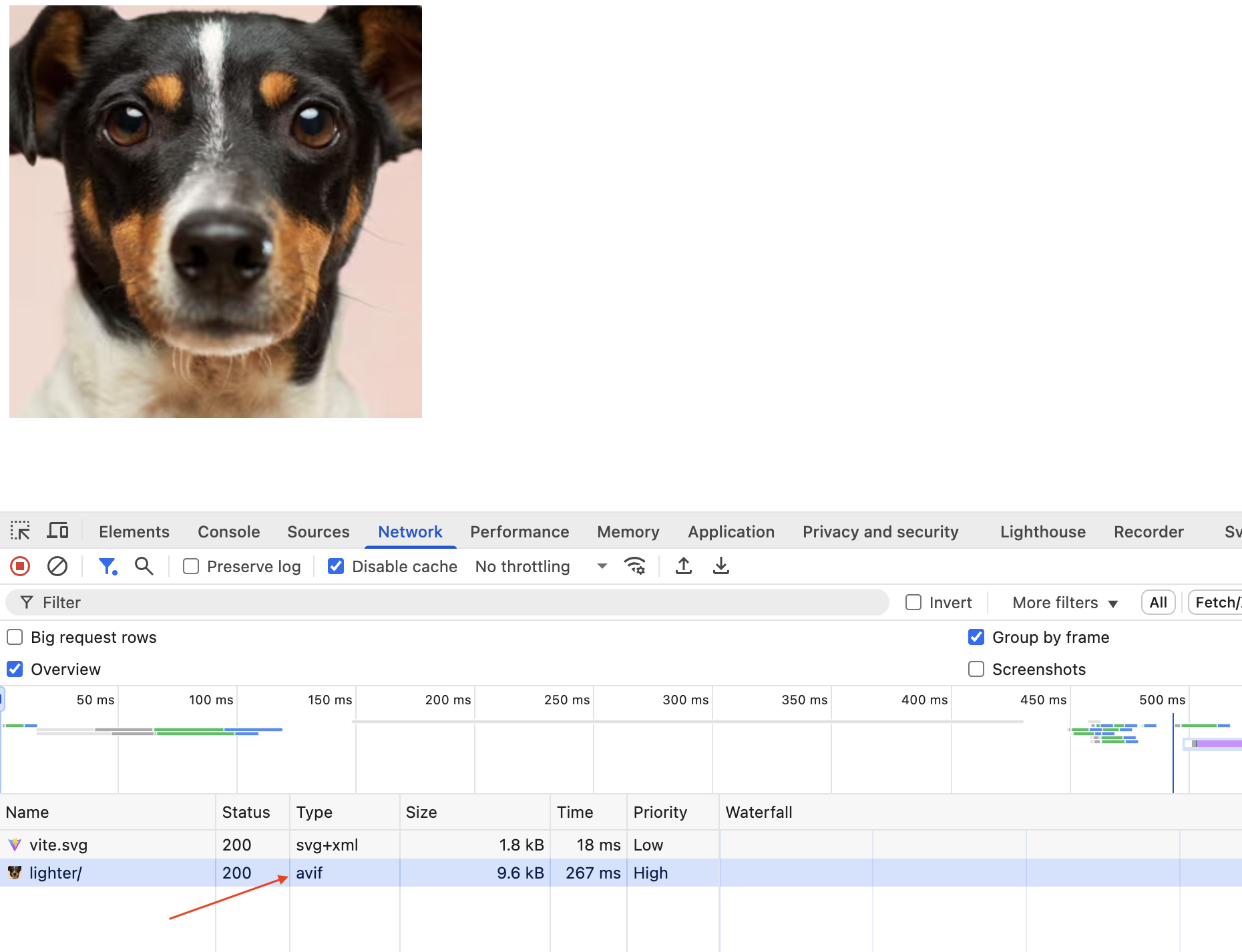
Task: Clear the network log
Action: tap(57, 565)
